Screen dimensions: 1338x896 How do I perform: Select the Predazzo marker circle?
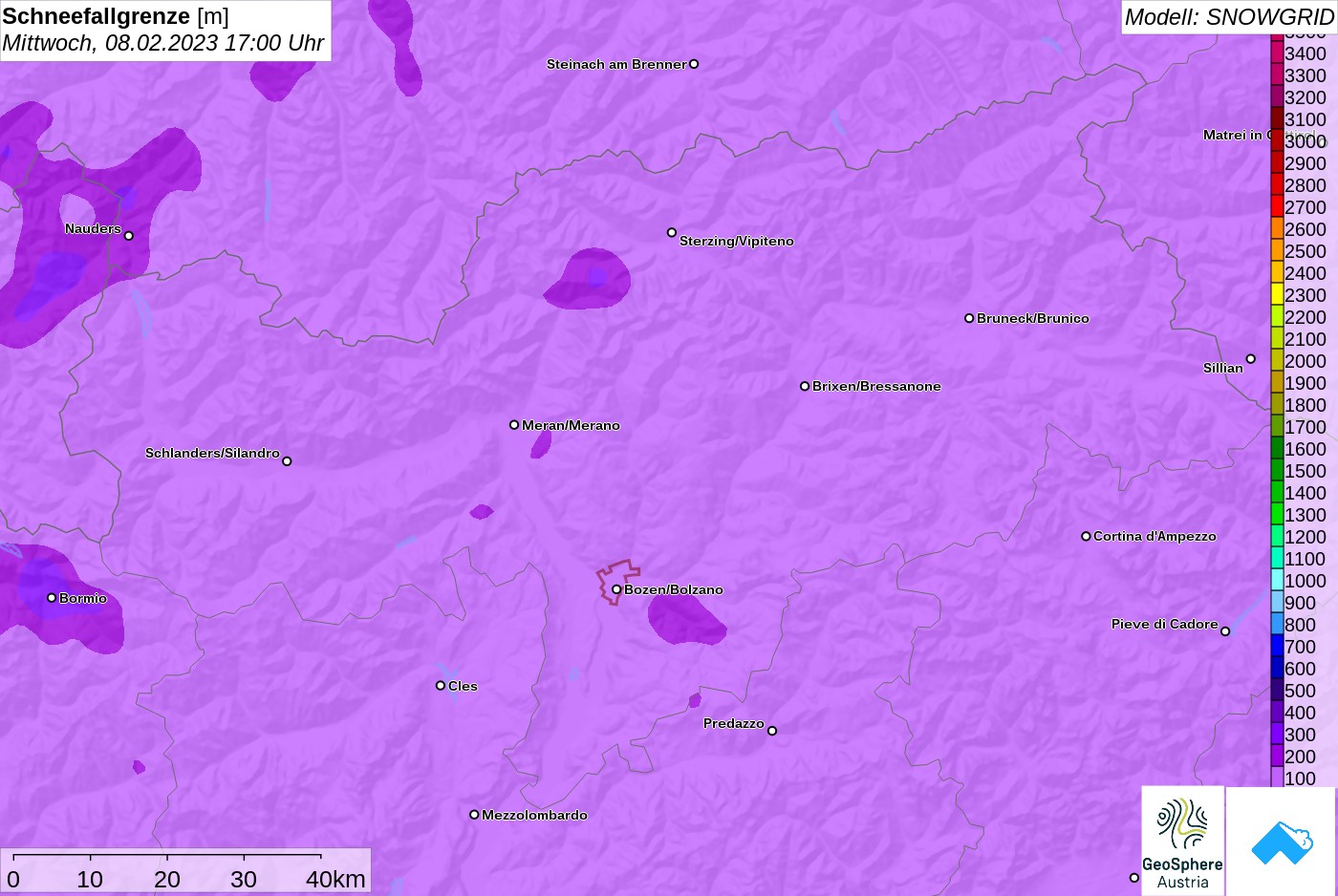[772, 731]
